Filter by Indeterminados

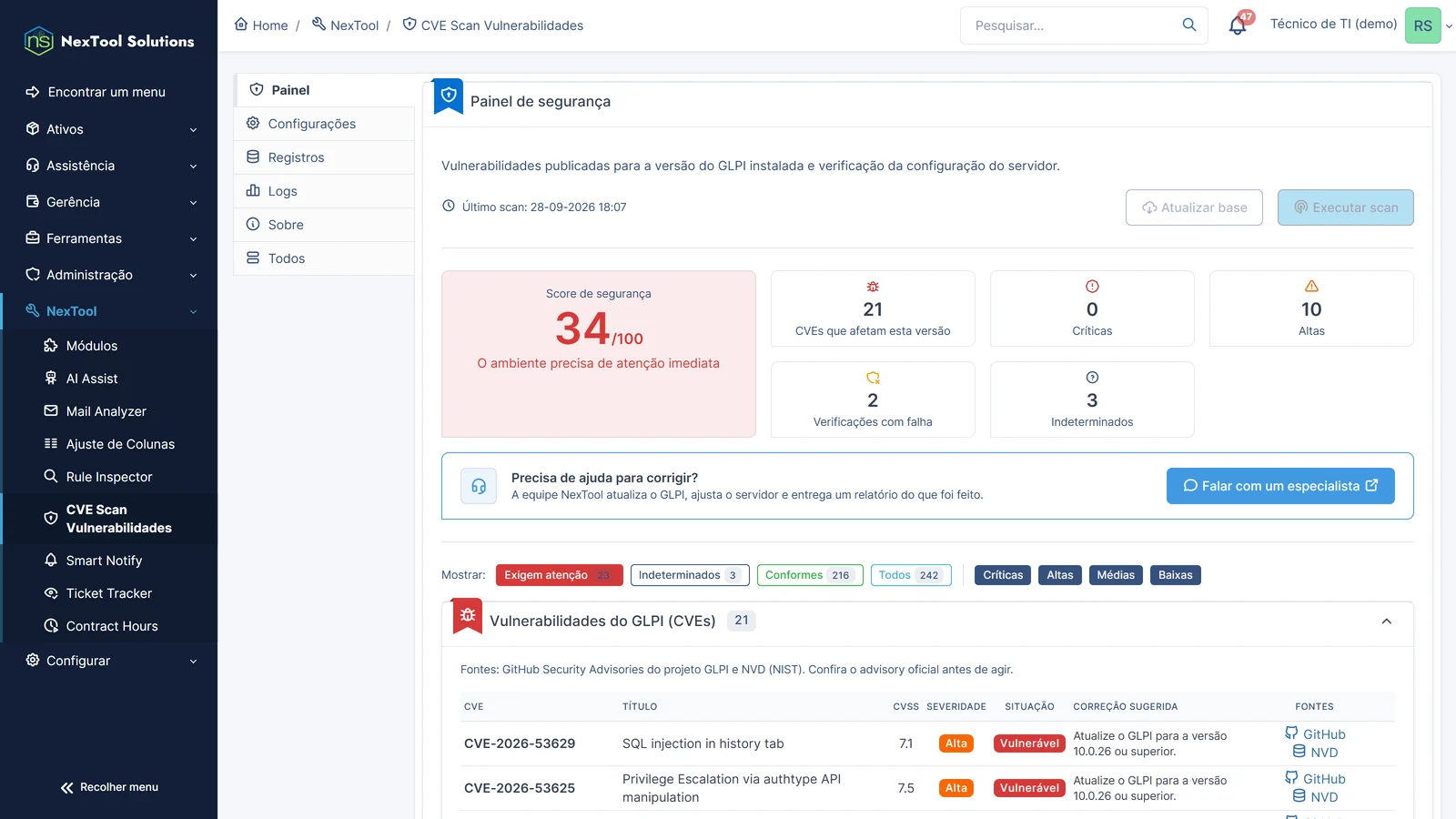(x=690, y=575)
